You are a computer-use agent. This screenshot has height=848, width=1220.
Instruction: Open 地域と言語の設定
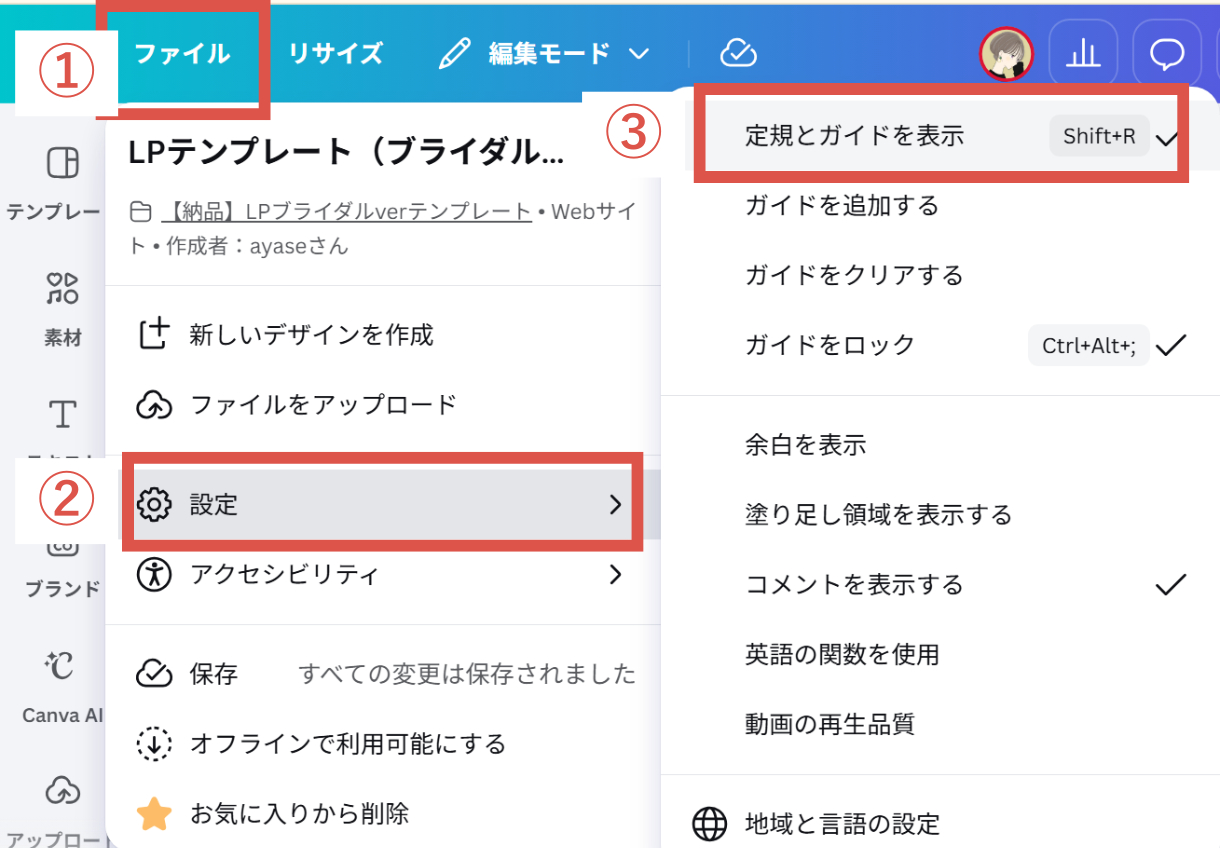coord(940,825)
